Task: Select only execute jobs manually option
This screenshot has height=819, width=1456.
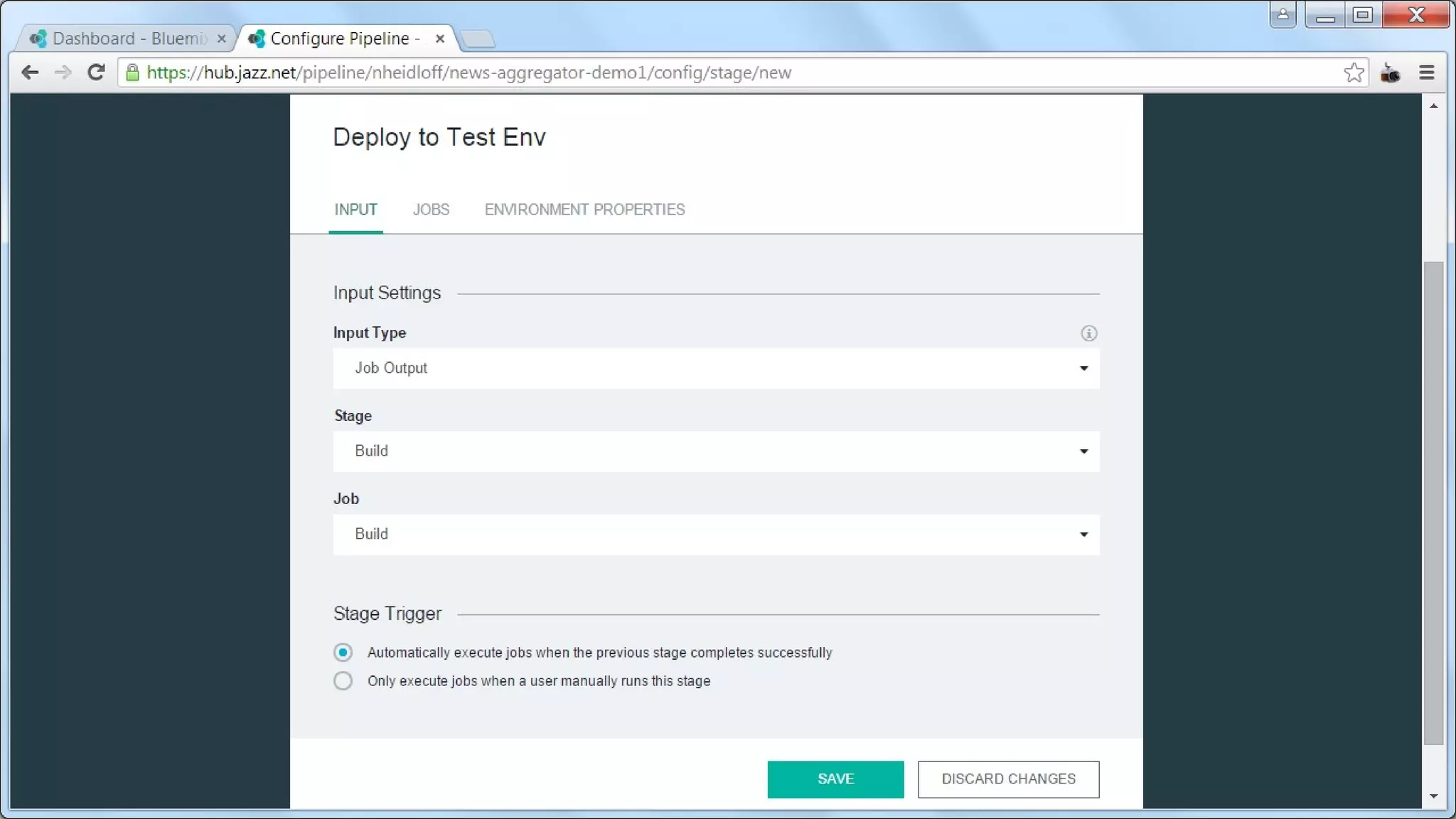Action: (343, 681)
